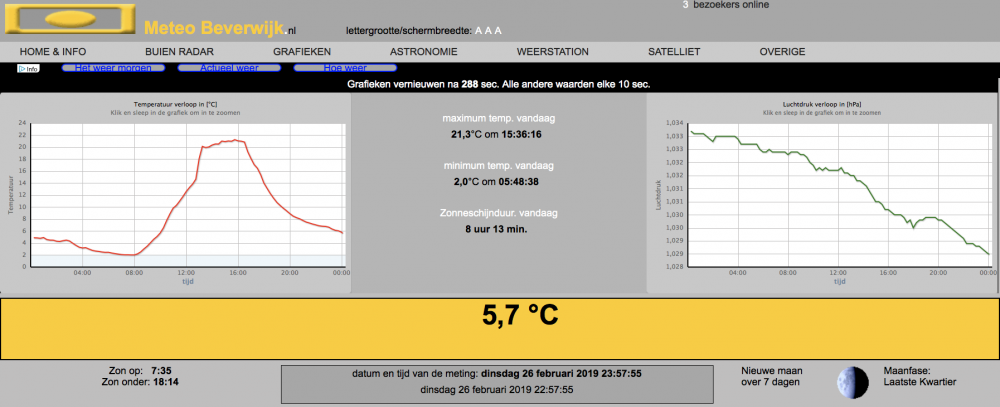The image size is (1000, 407).
Task: Open the BUIEN RADAR menu
Action: coord(179,52)
